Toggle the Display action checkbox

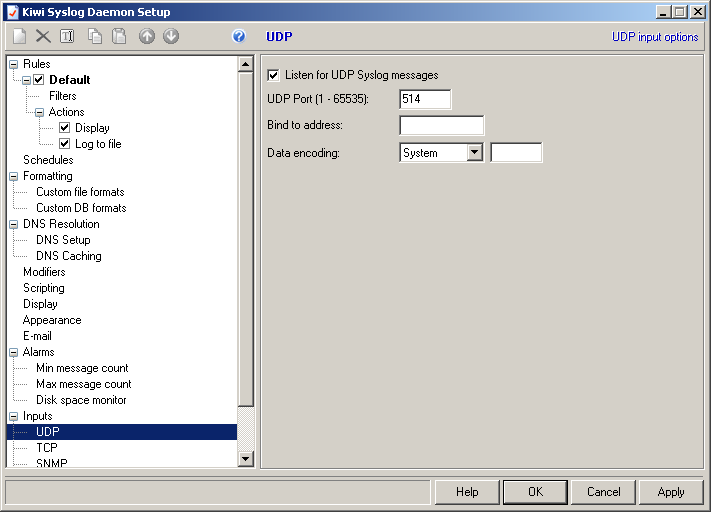[64, 128]
